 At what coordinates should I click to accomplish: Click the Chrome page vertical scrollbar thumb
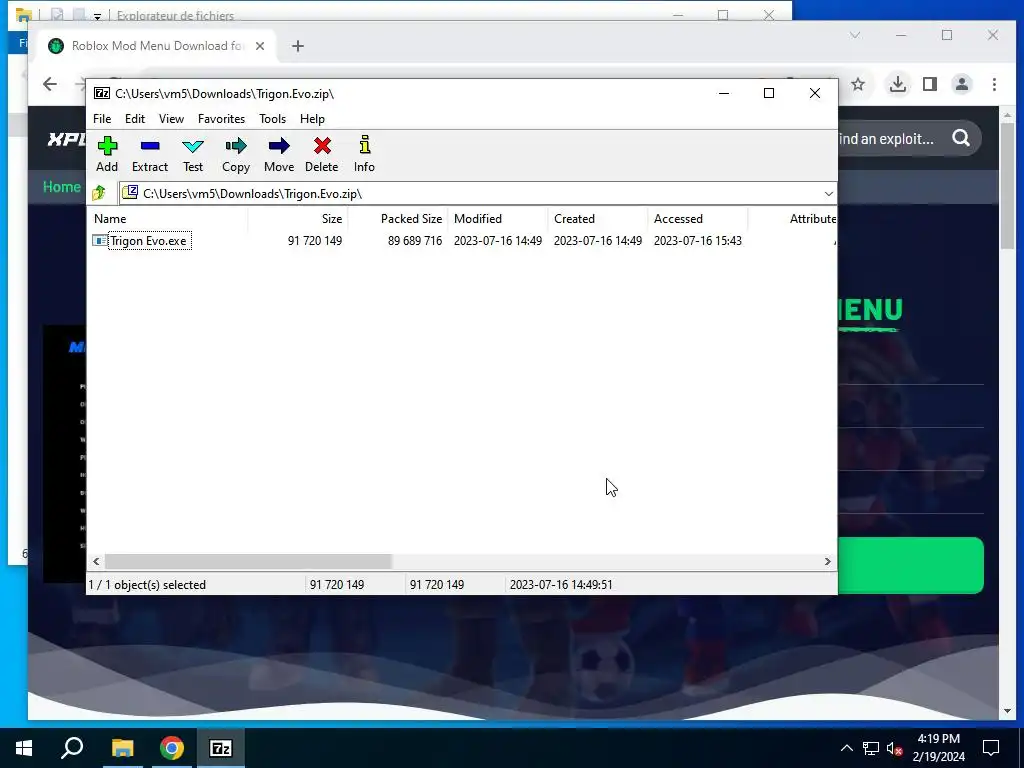(1006, 185)
